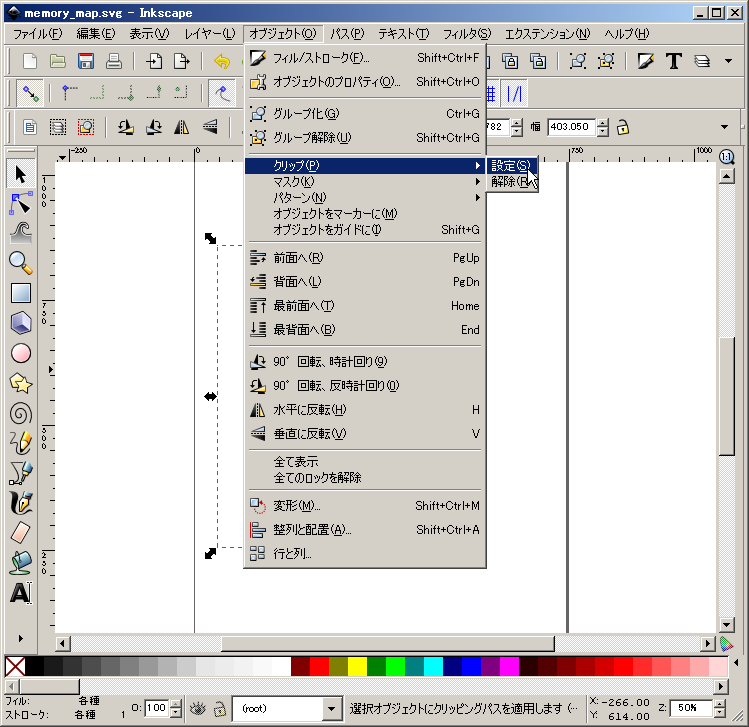The width and height of the screenshot is (749, 727).
Task: Open Text and Font dialog toolbar icon
Action: coord(674,61)
